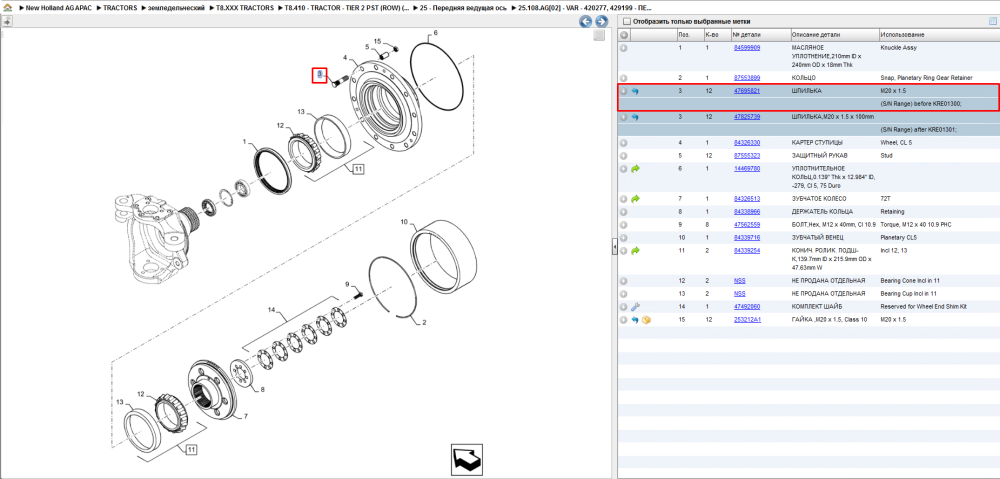1000x479 pixels.
Task: Go to '25 - Передняя ведущая ось' breadcrumb
Action: 461,8
